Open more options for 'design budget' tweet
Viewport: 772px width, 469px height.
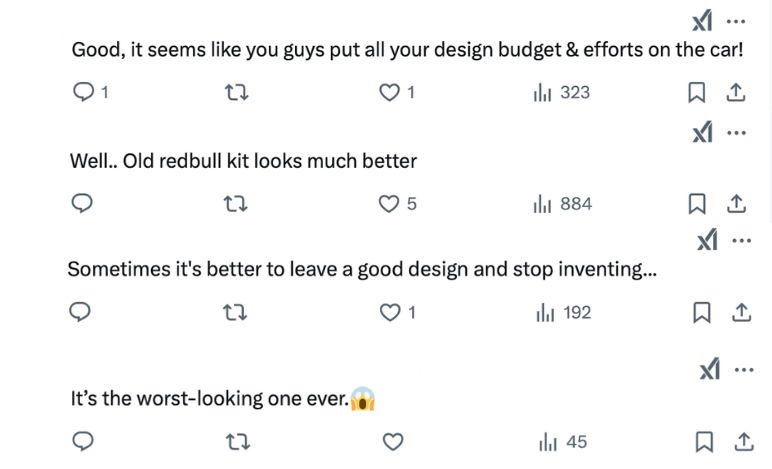[x=736, y=21]
